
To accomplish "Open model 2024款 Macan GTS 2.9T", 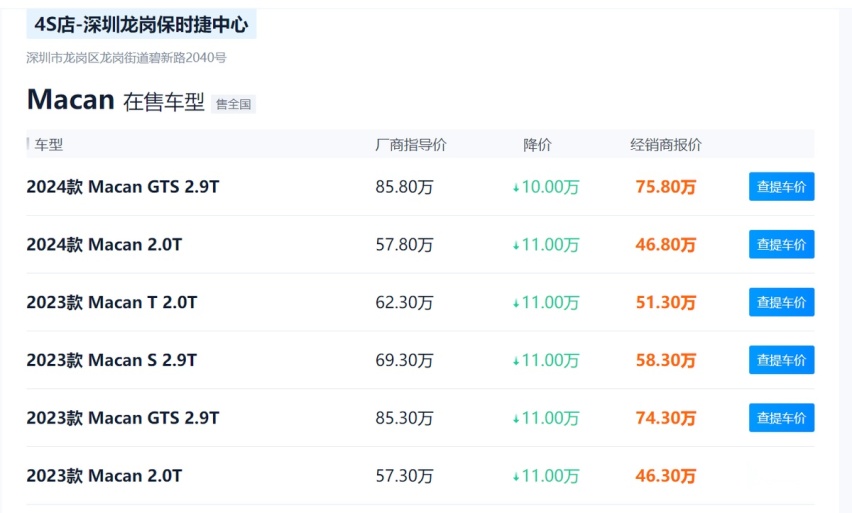I will (x=123, y=186).
